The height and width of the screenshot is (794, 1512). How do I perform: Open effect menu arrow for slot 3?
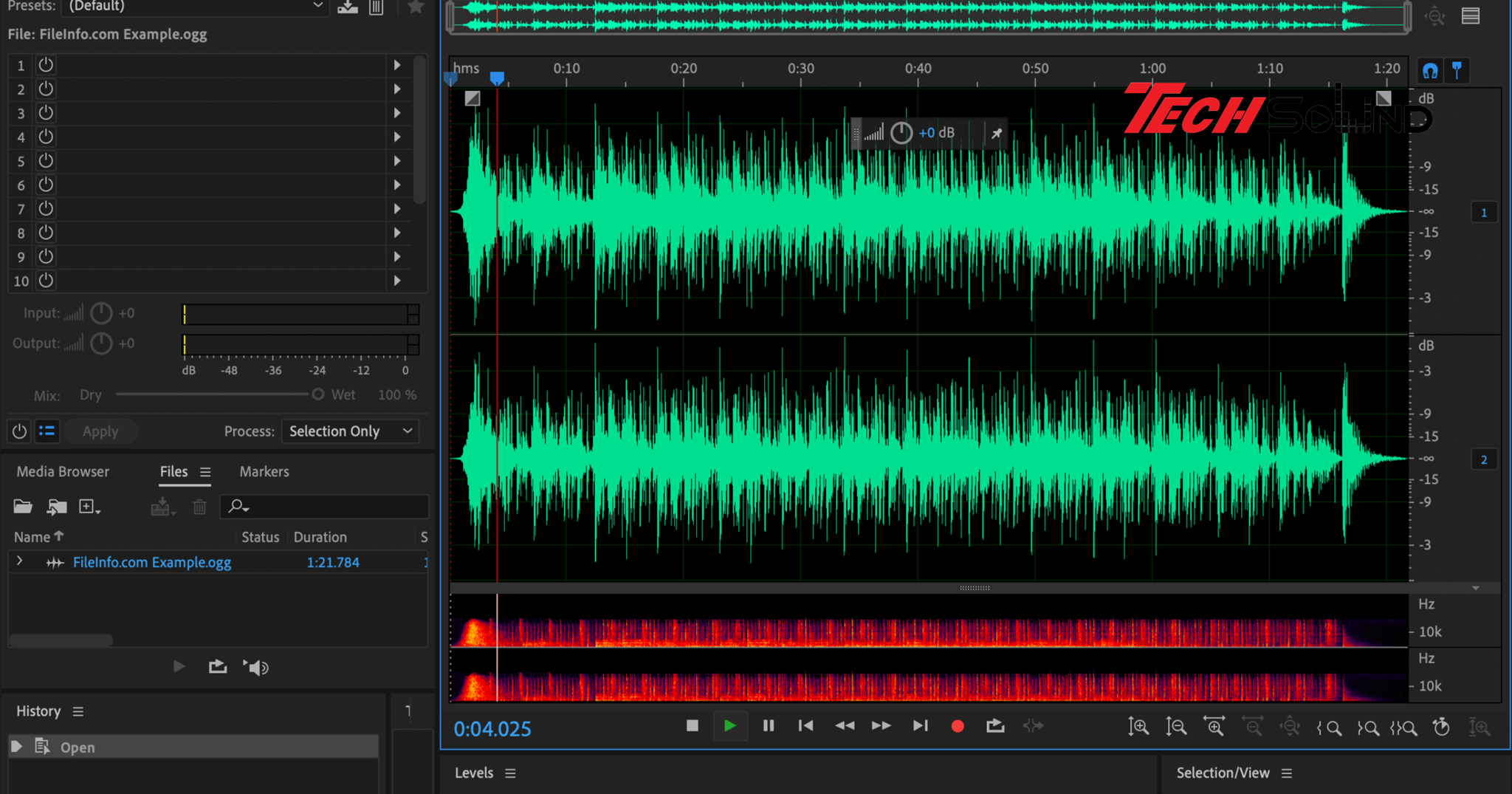tap(397, 113)
